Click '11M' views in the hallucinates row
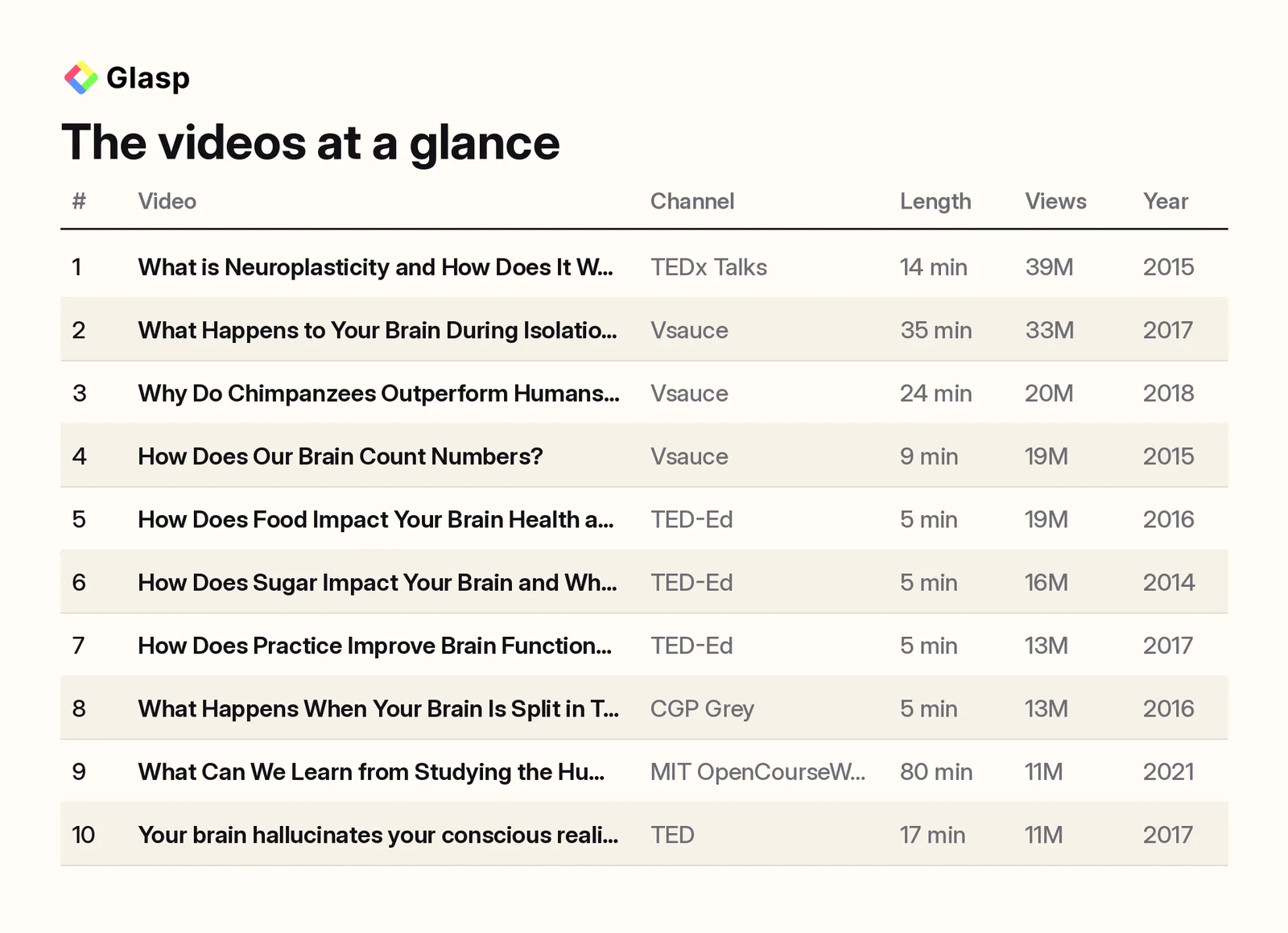This screenshot has height=933, width=1288. coord(1044,835)
